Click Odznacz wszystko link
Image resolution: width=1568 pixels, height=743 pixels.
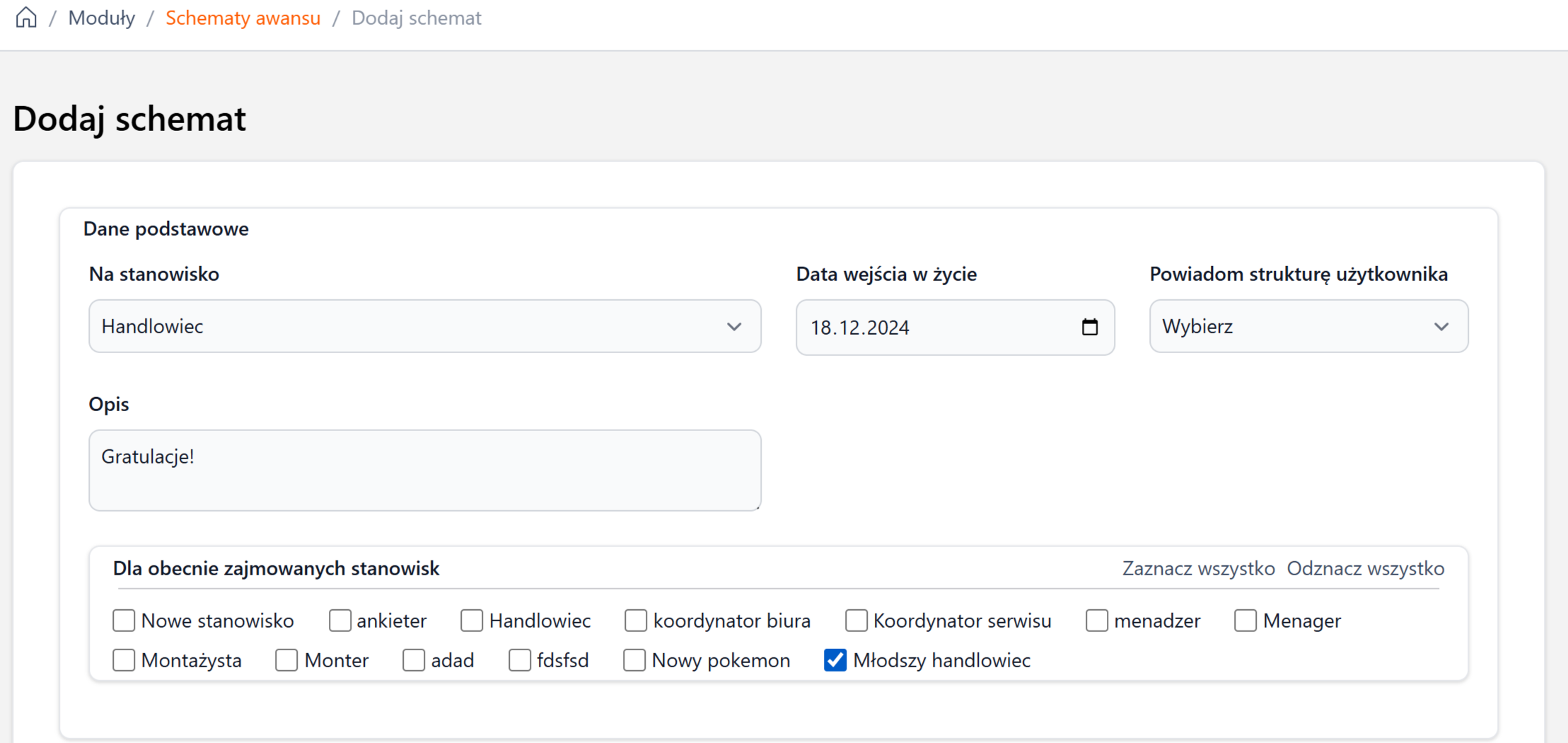pyautogui.click(x=1365, y=568)
